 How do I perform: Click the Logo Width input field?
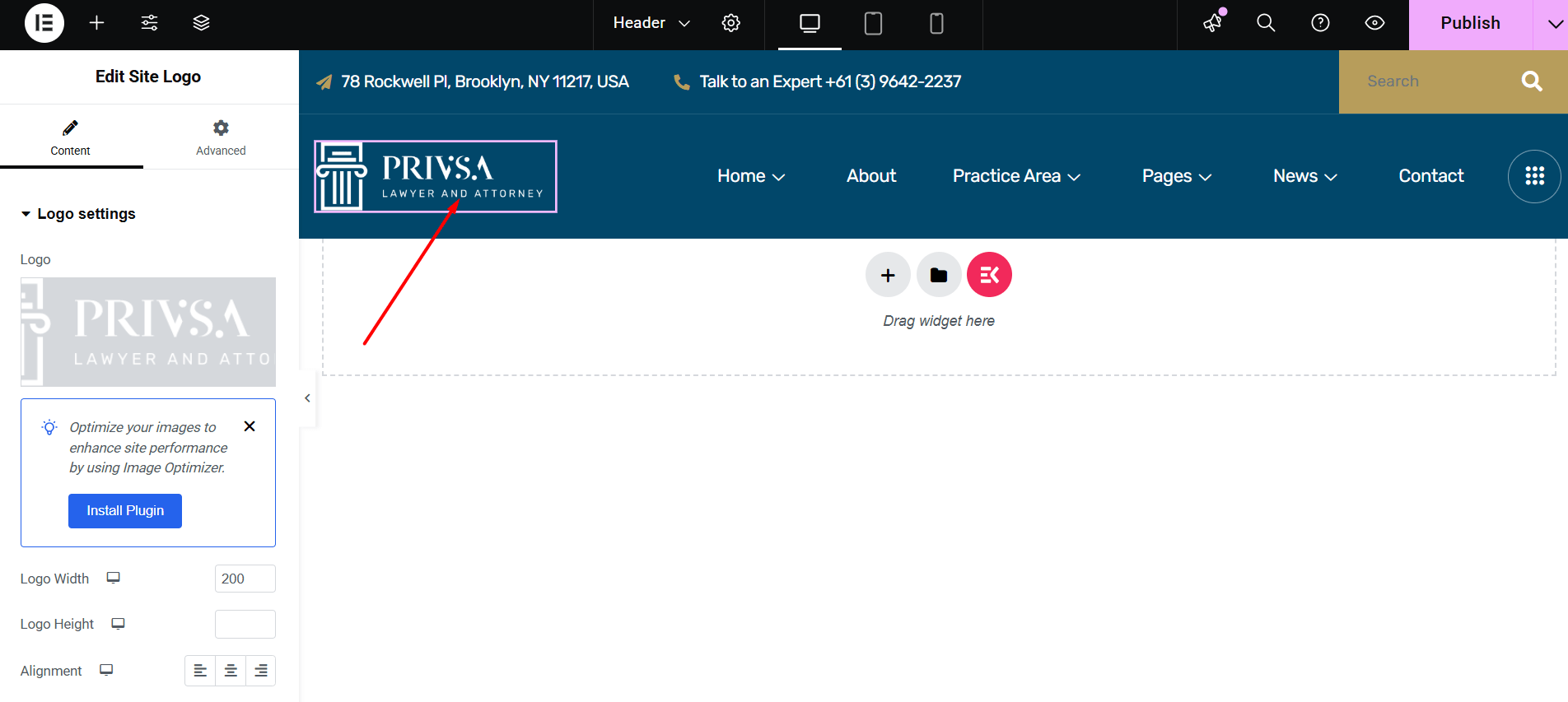pos(245,579)
